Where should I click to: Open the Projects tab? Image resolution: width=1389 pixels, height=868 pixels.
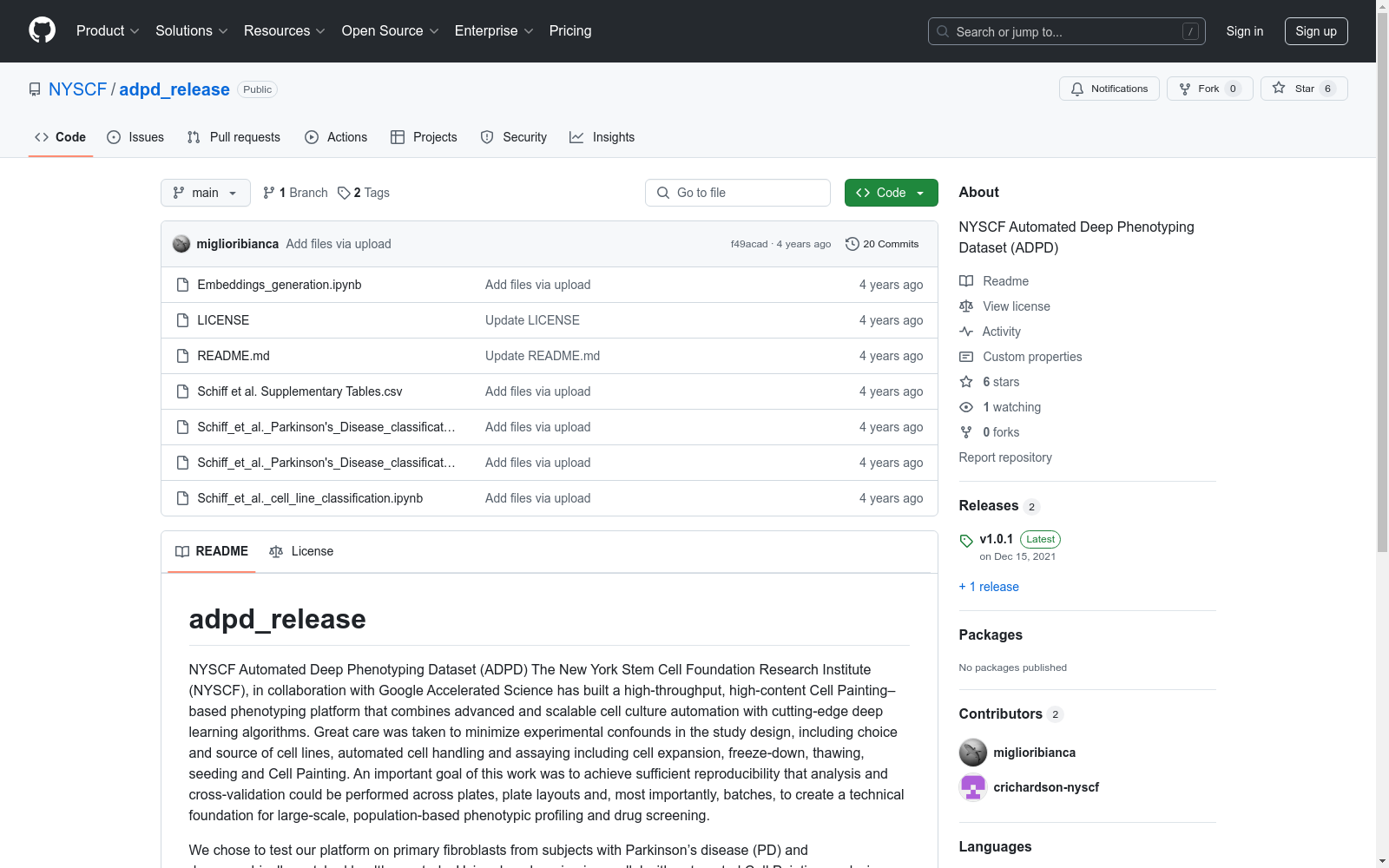click(x=424, y=137)
